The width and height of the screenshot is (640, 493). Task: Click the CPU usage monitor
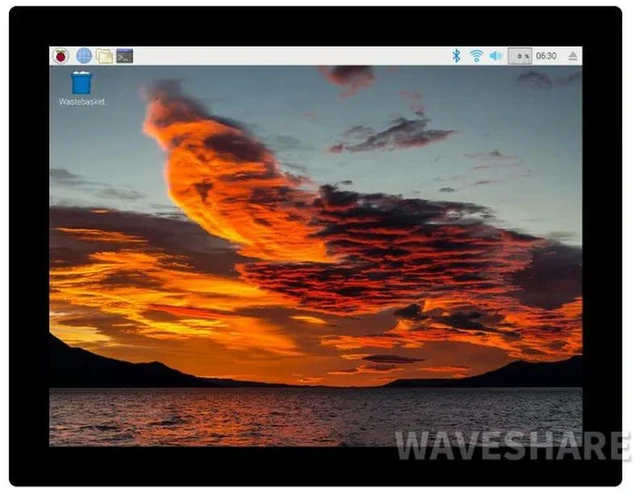click(520, 56)
